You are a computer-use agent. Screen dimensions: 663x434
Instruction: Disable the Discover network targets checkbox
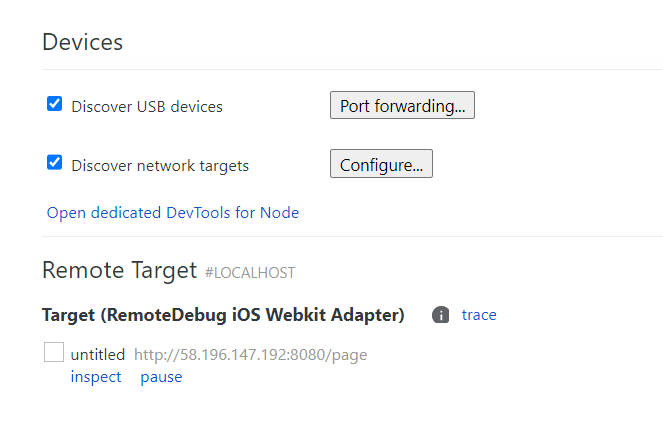click(55, 163)
